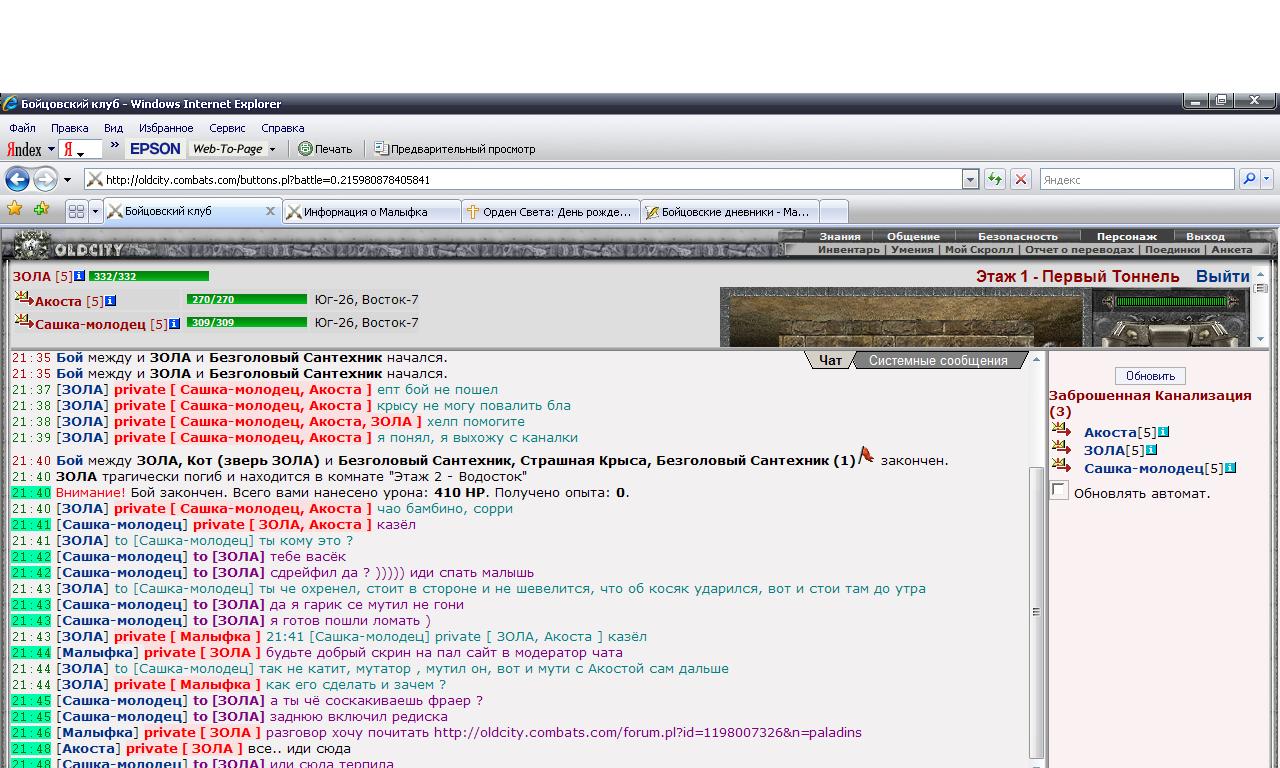Click the Refresh page icon beside address bar
The image size is (1280, 768).
tap(994, 179)
